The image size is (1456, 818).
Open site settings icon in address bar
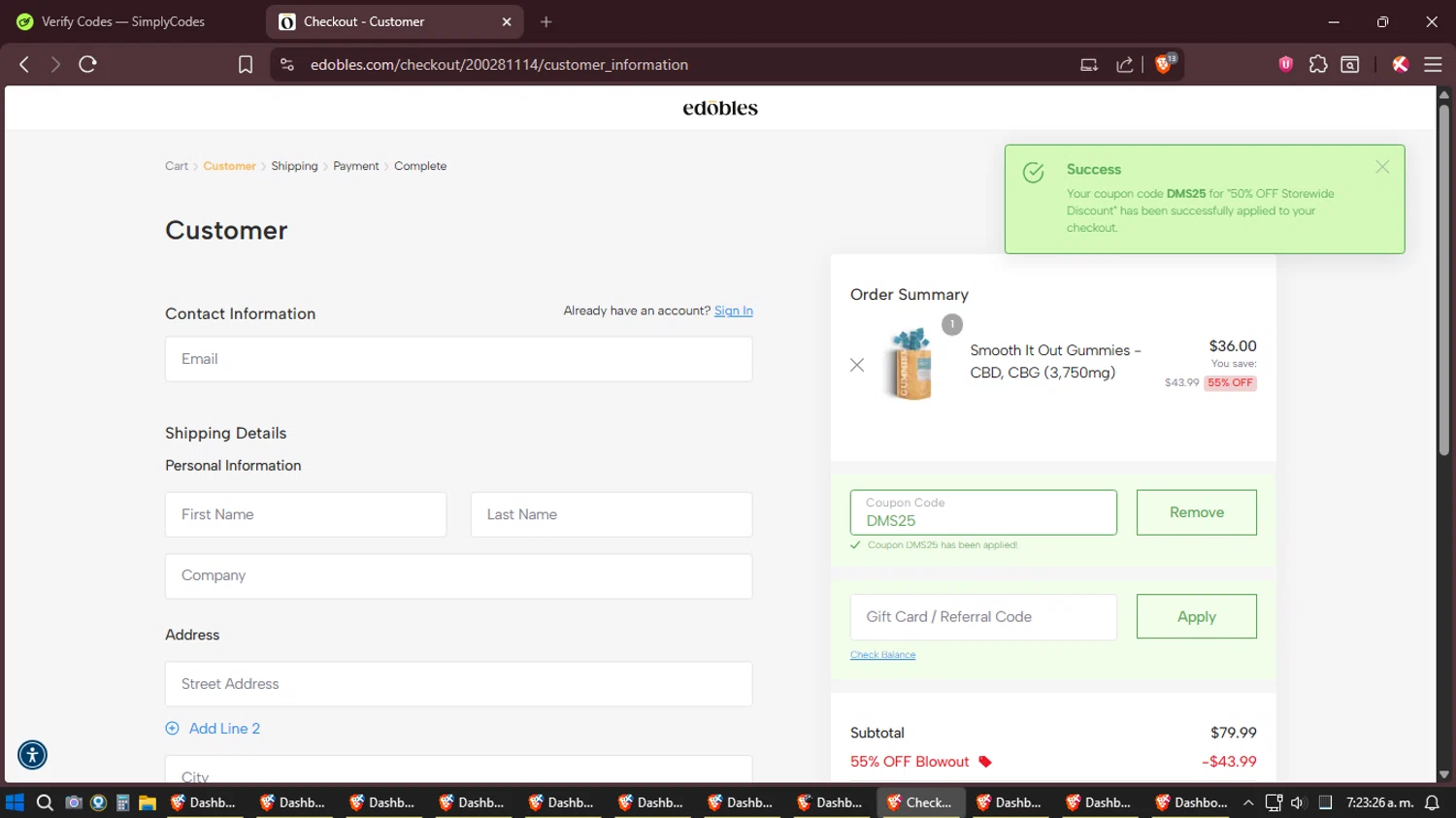[x=286, y=64]
